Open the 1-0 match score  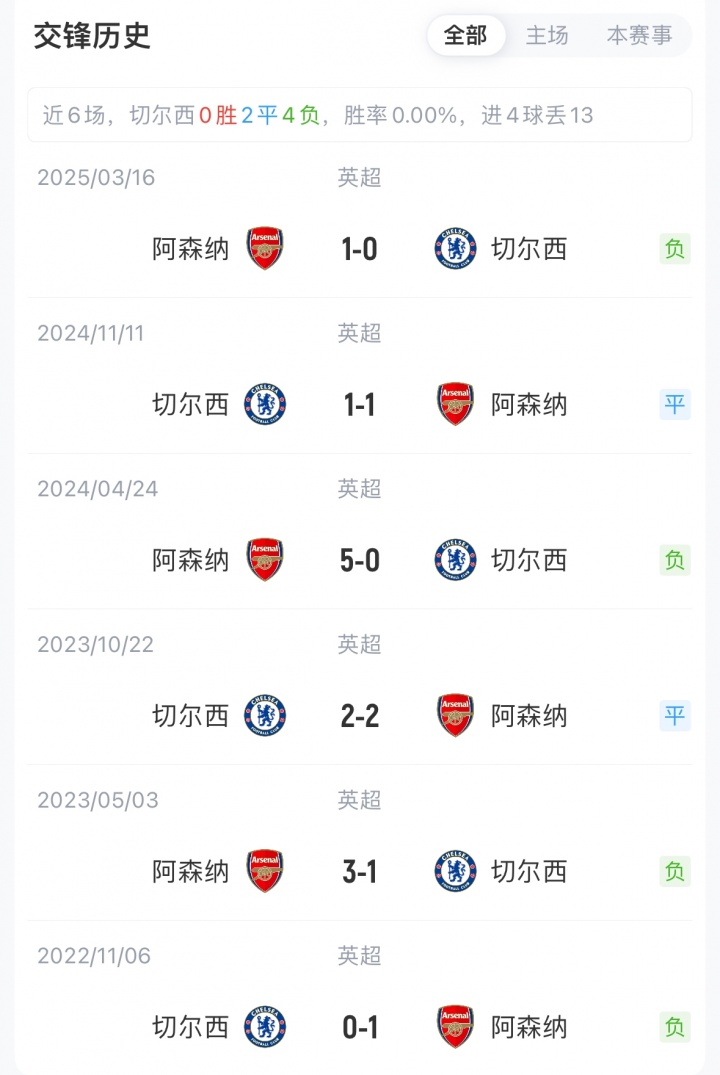pyautogui.click(x=360, y=249)
